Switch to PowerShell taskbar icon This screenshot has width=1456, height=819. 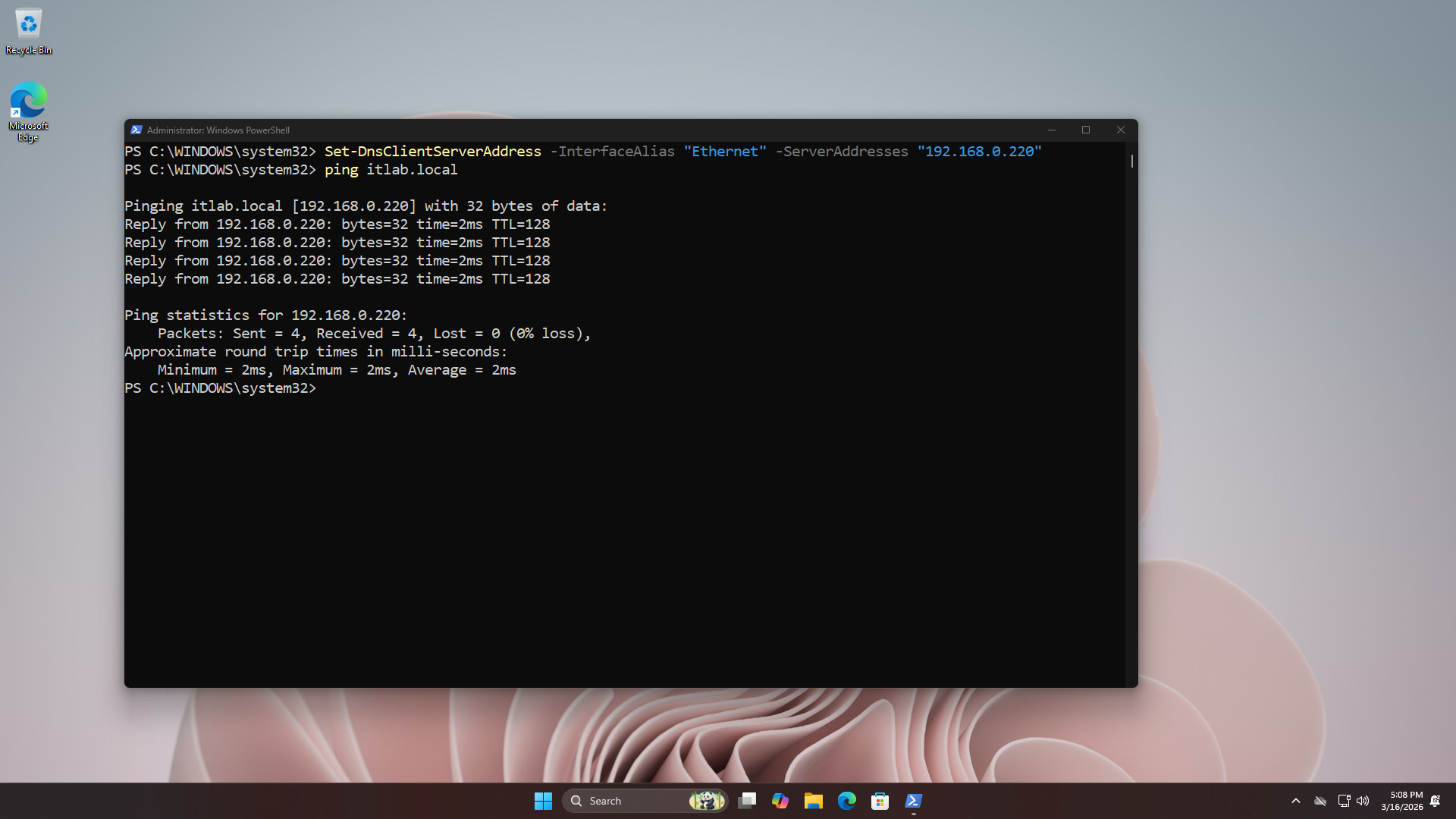(914, 801)
